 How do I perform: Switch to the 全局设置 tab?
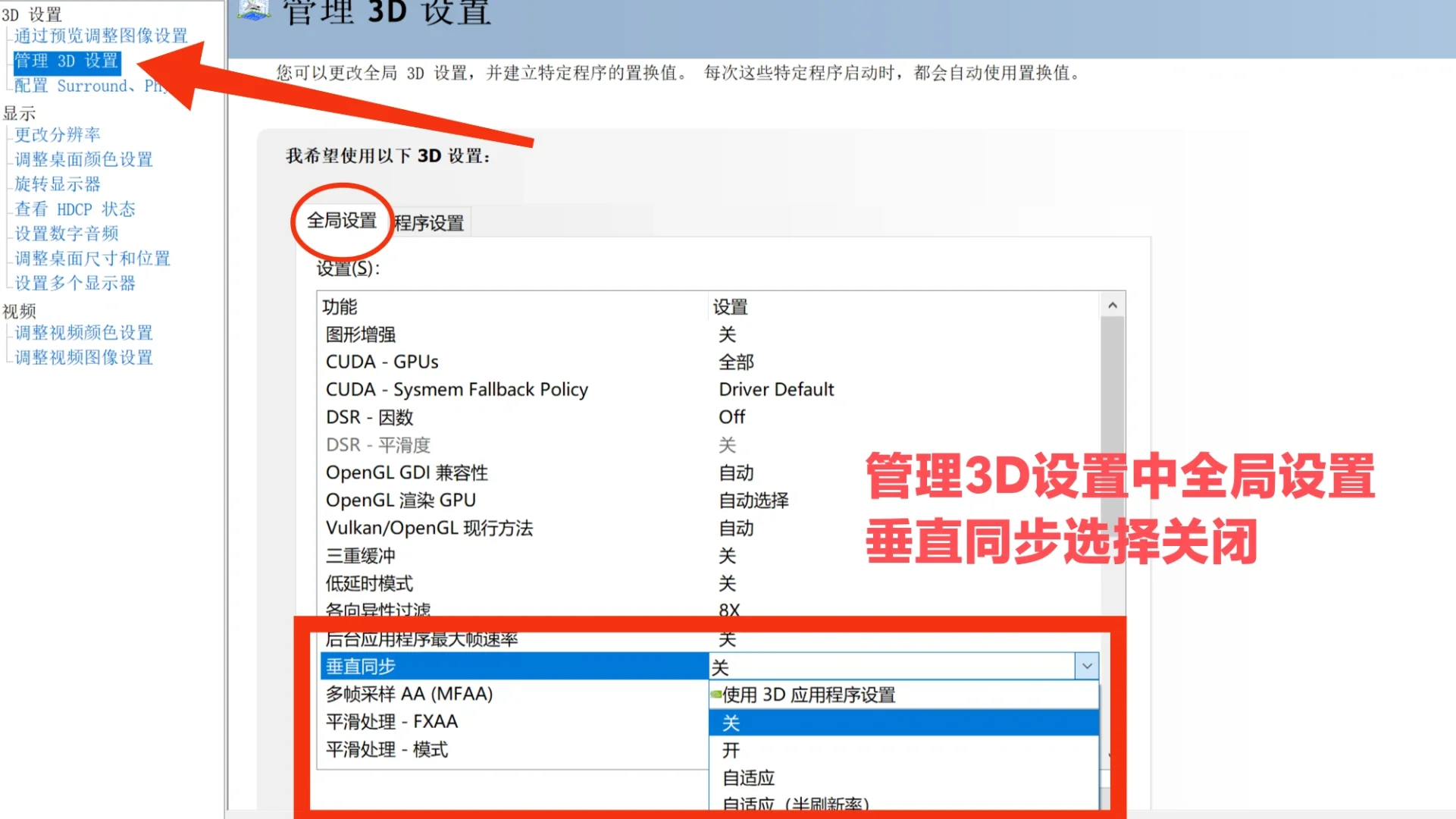tap(342, 221)
